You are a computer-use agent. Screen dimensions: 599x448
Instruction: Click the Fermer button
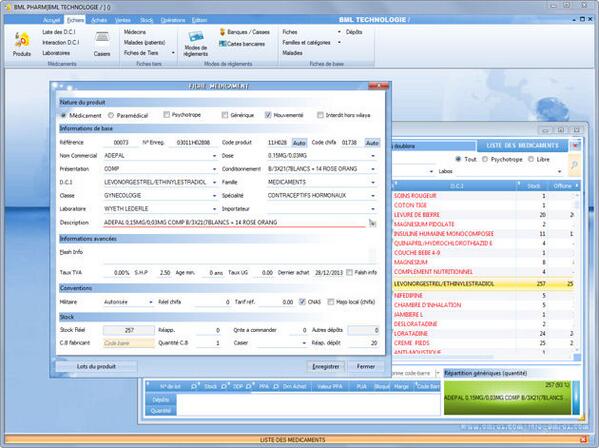point(366,366)
